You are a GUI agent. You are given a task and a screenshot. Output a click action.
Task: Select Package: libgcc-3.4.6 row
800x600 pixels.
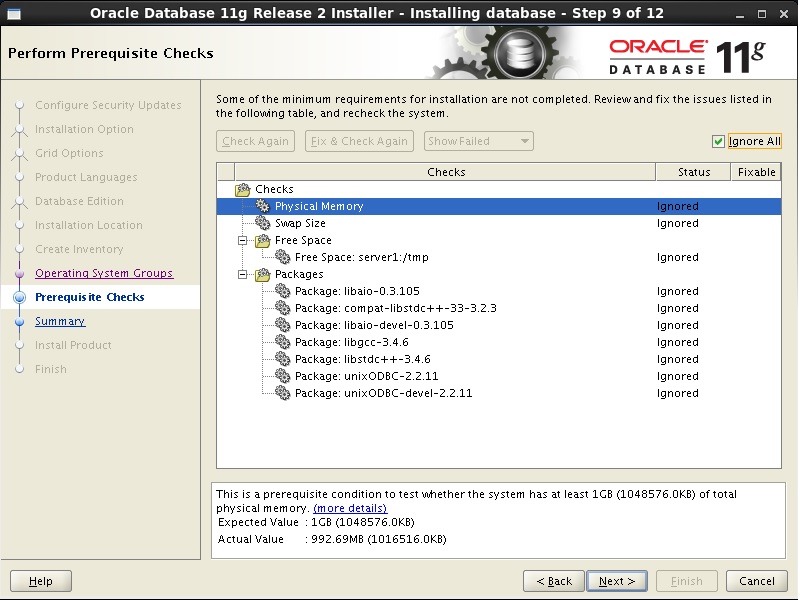[x=498, y=342]
